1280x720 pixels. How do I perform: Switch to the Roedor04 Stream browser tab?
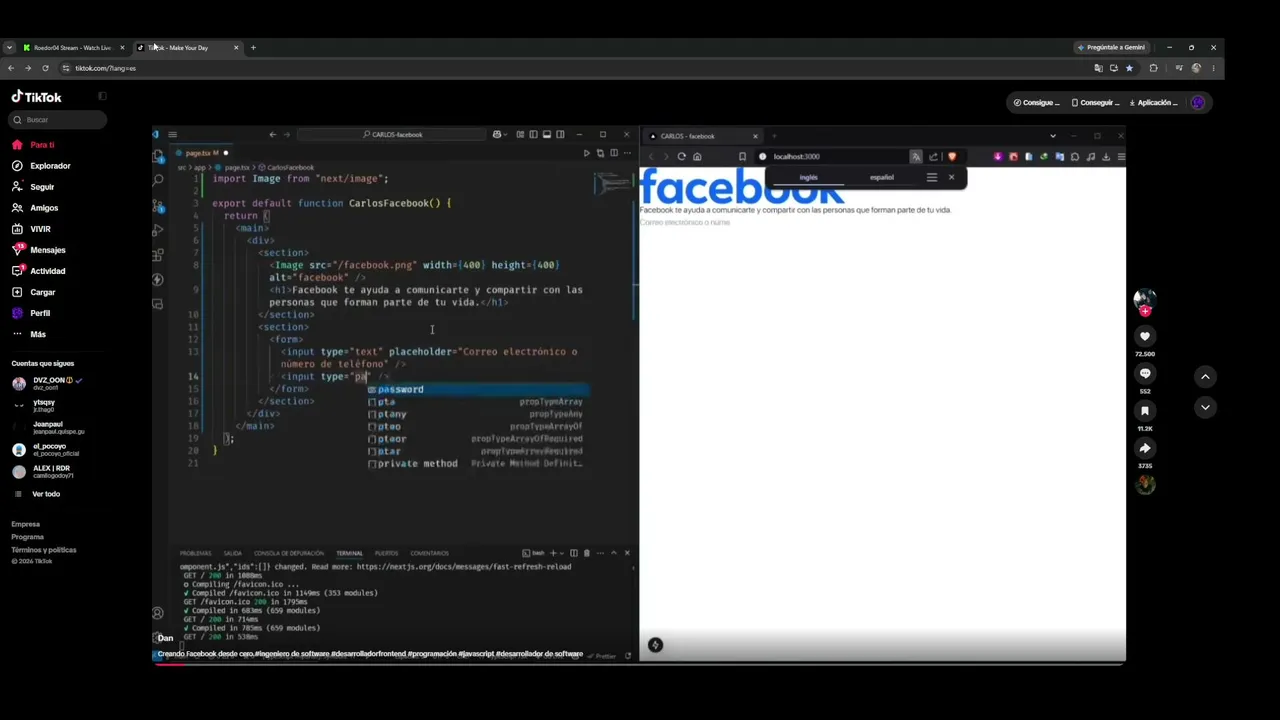point(73,47)
